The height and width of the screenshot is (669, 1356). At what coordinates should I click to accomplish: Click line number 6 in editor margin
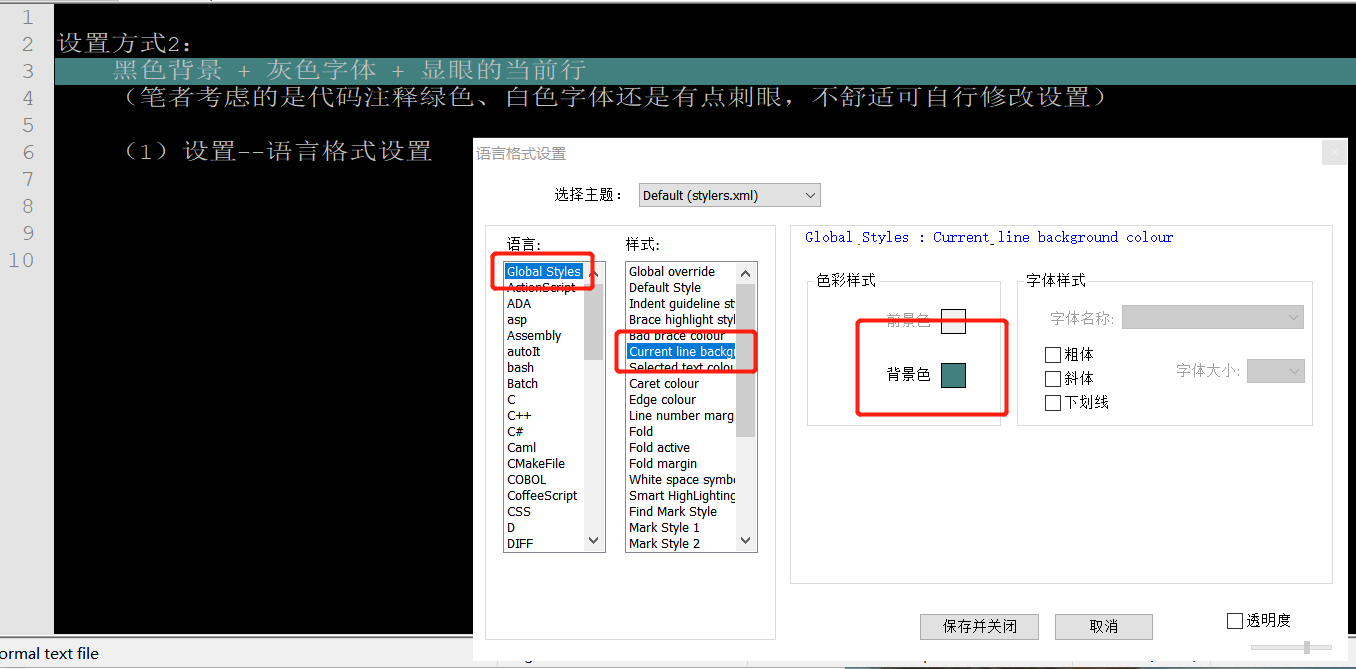pos(27,152)
